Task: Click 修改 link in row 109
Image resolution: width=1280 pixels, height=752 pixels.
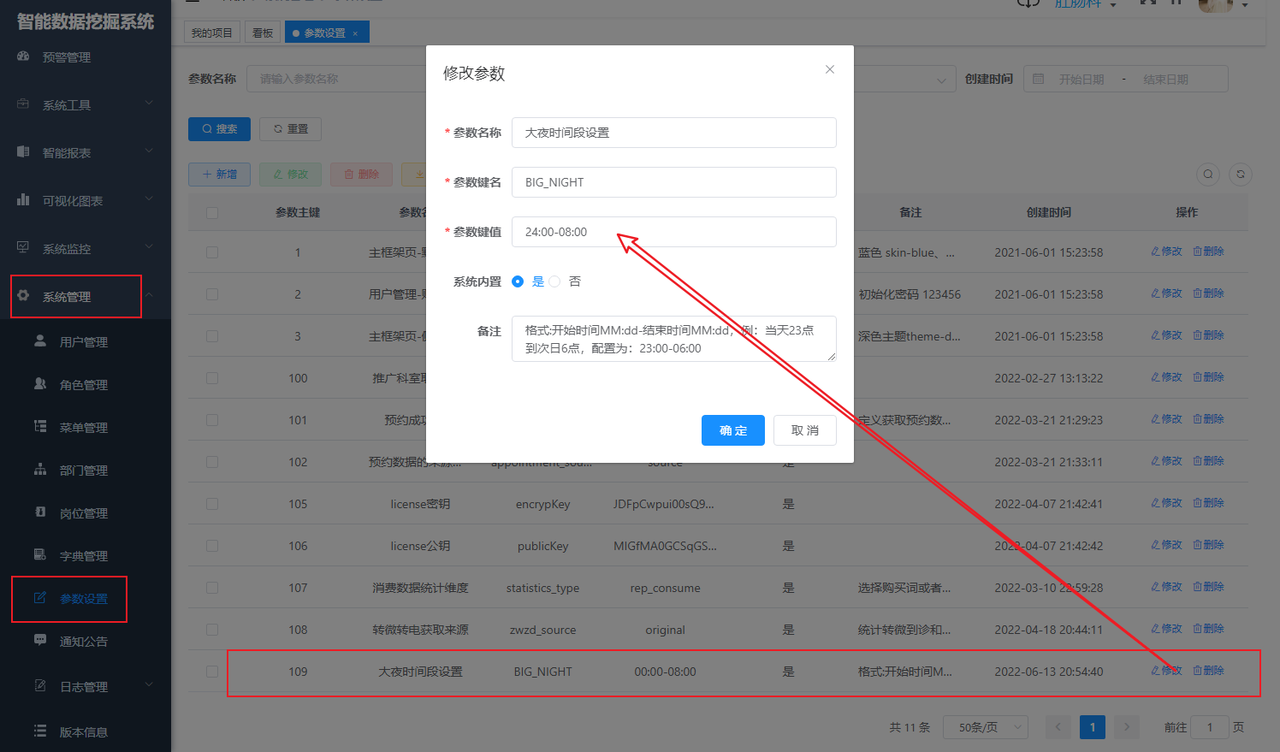Action: [x=1167, y=671]
